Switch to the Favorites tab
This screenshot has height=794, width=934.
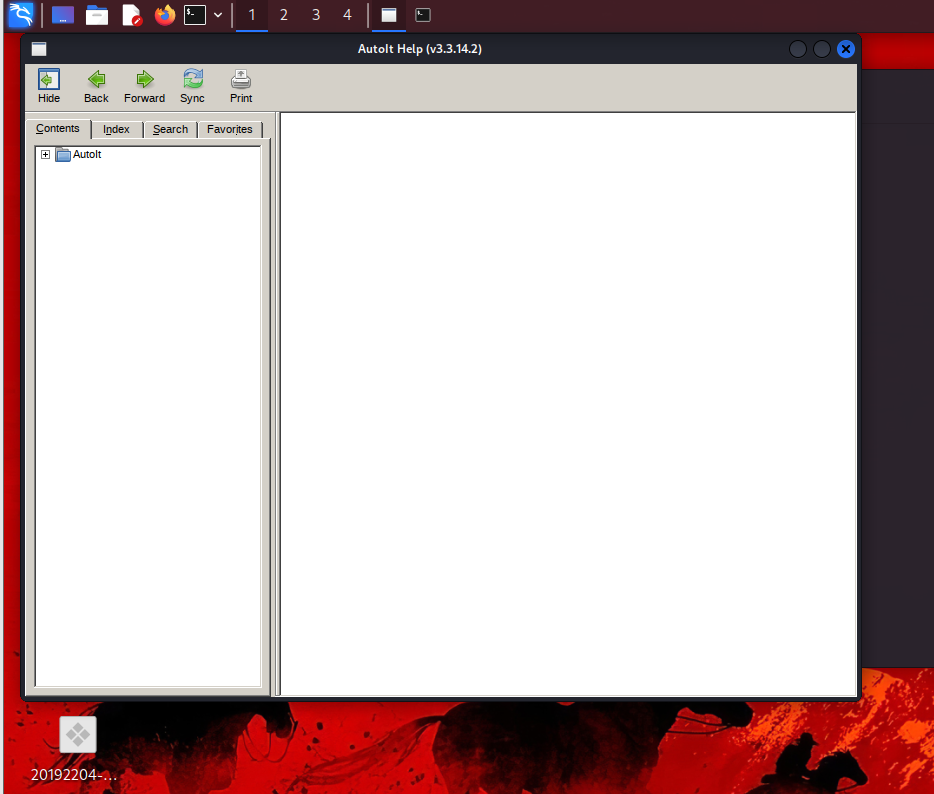230,129
